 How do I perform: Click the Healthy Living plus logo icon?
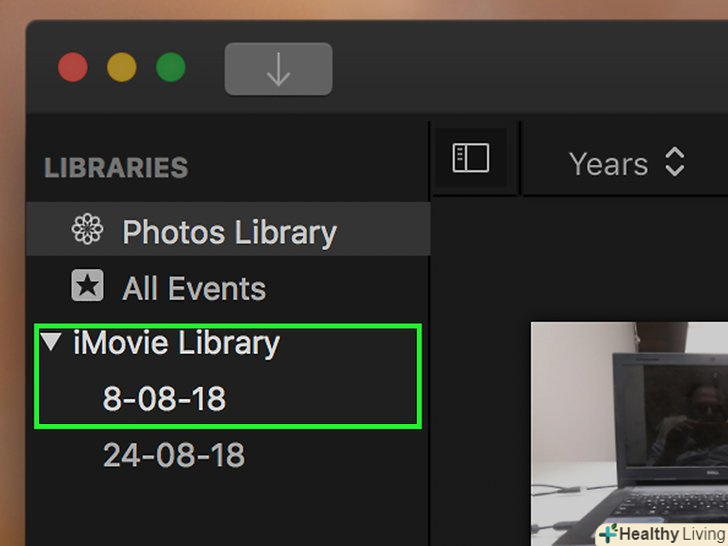point(607,534)
